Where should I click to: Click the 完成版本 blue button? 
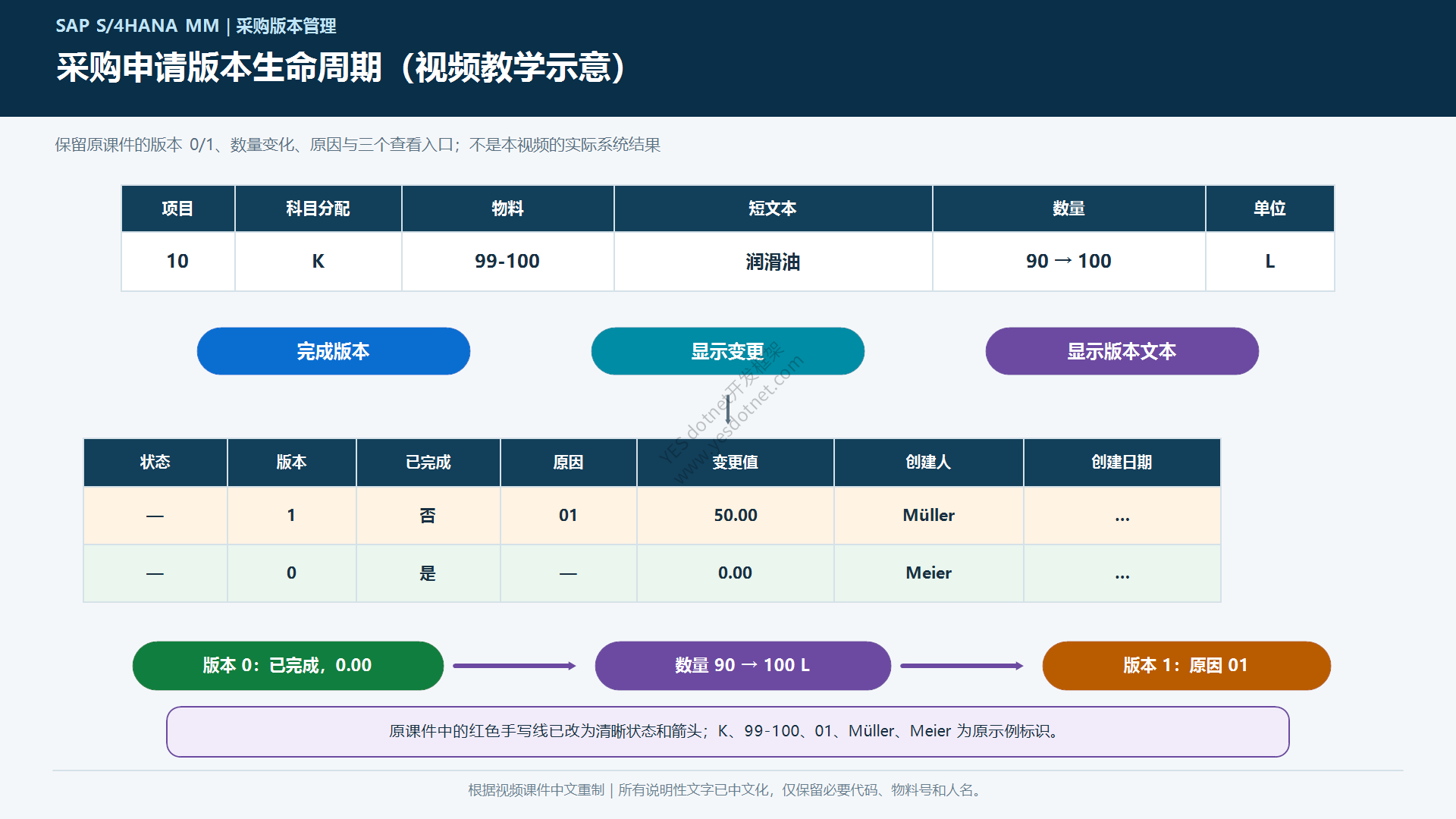coord(334,351)
